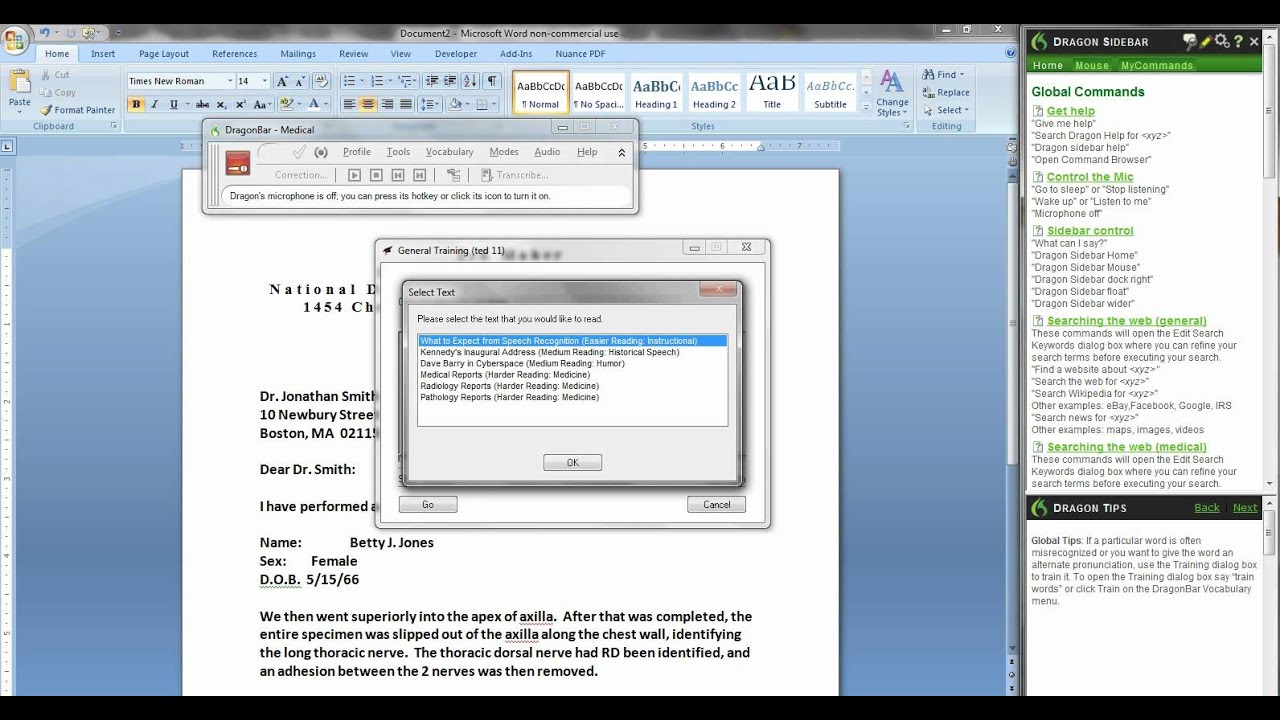Image resolution: width=1280 pixels, height=720 pixels.
Task: Collapse DragonBar with double chevron
Action: pyautogui.click(x=622, y=153)
